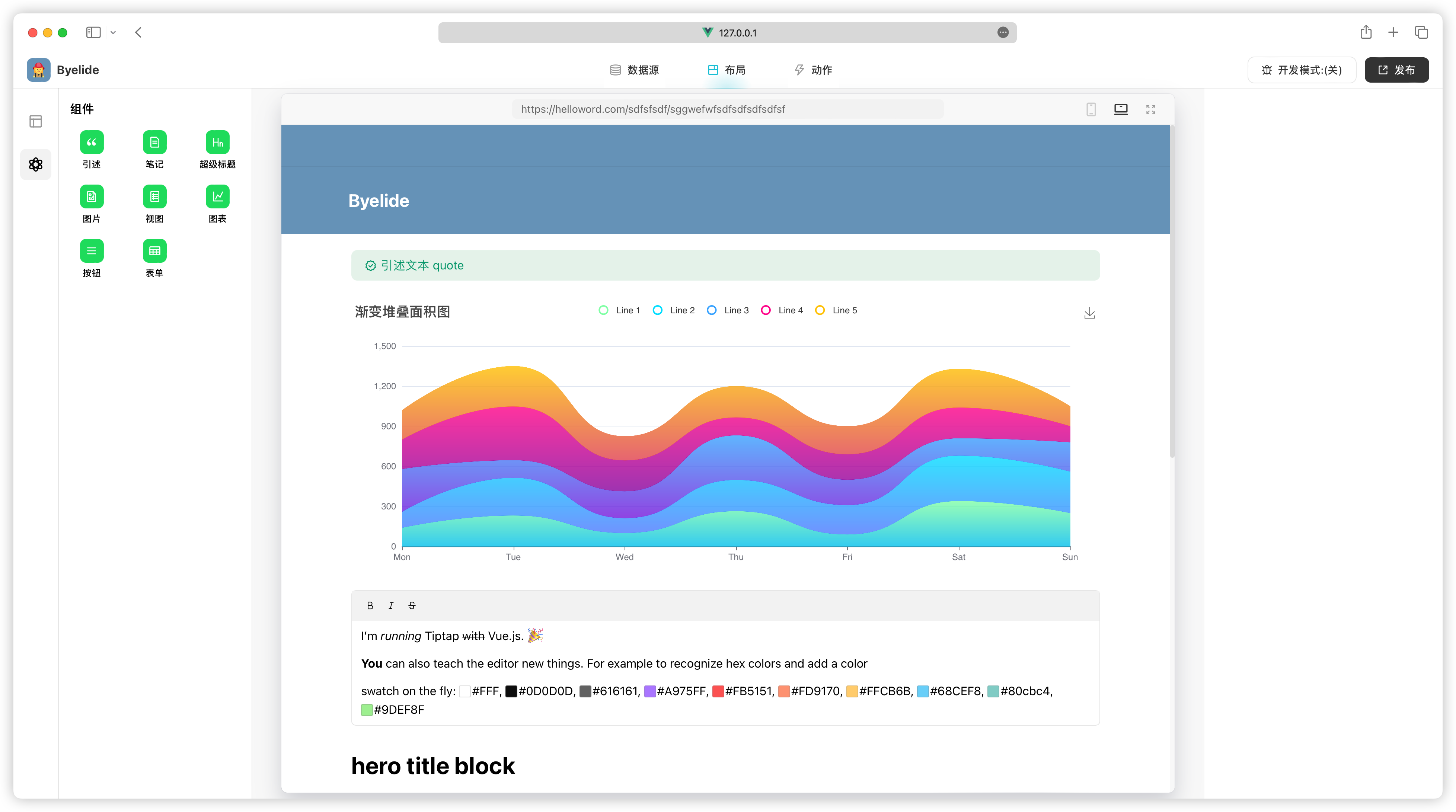The image size is (1456, 812).
Task: Download chart image via save icon
Action: pos(1089,313)
